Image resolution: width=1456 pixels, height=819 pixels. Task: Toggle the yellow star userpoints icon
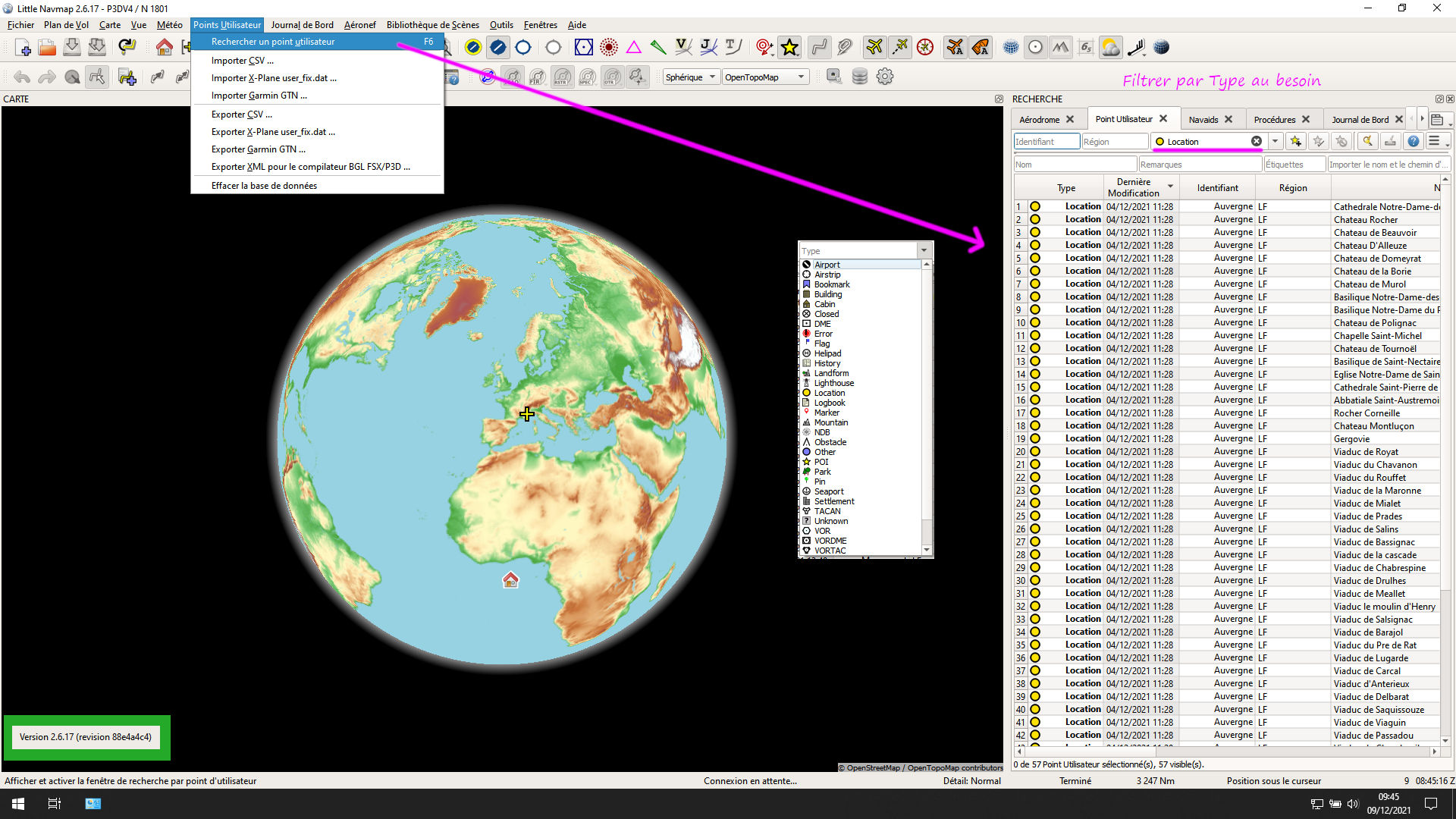[789, 48]
